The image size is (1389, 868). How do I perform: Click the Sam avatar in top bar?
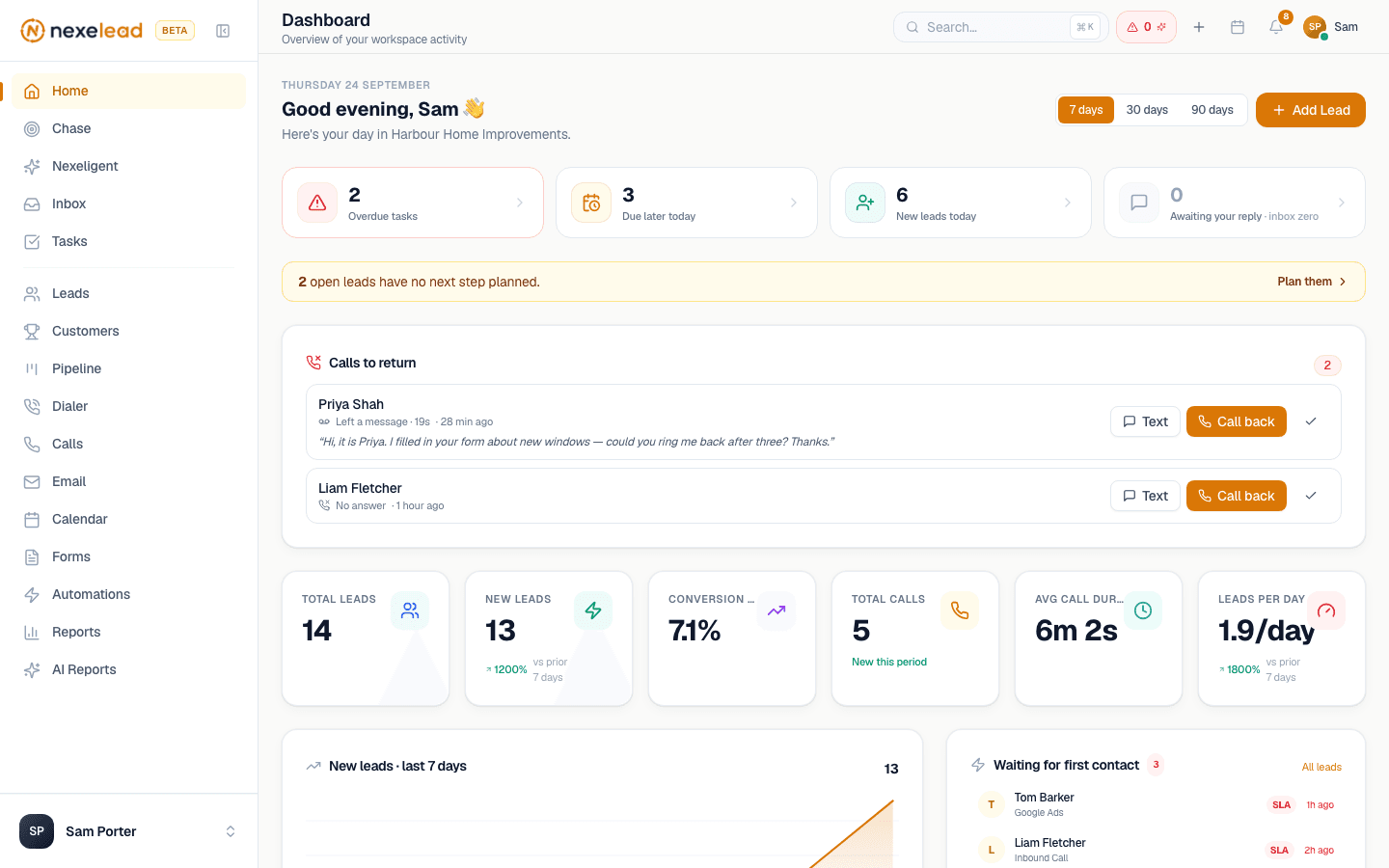1314,27
